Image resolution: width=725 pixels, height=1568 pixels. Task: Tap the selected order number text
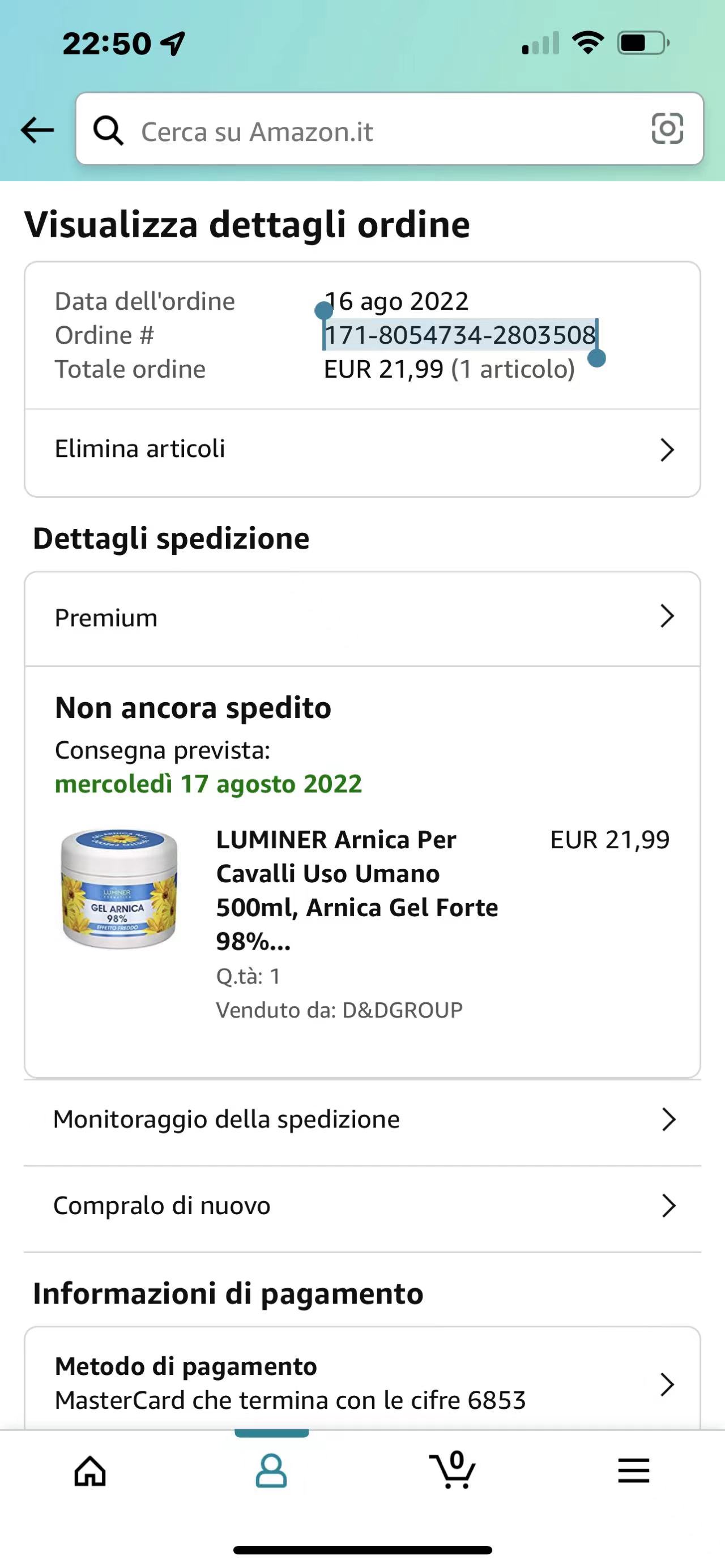pyautogui.click(x=459, y=335)
